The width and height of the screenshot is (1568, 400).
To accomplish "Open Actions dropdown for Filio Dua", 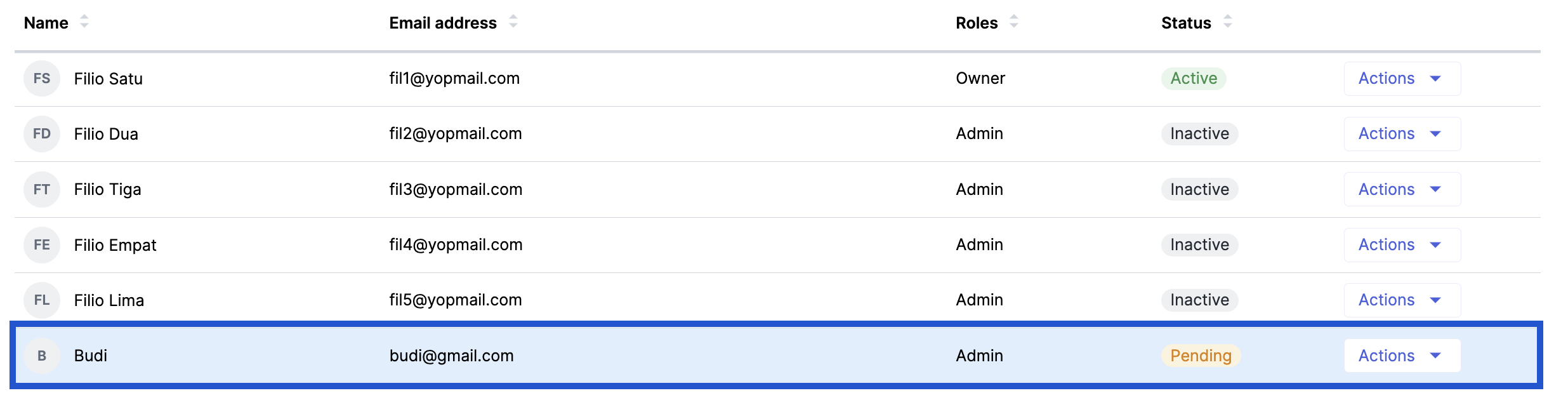I will click(1402, 134).
